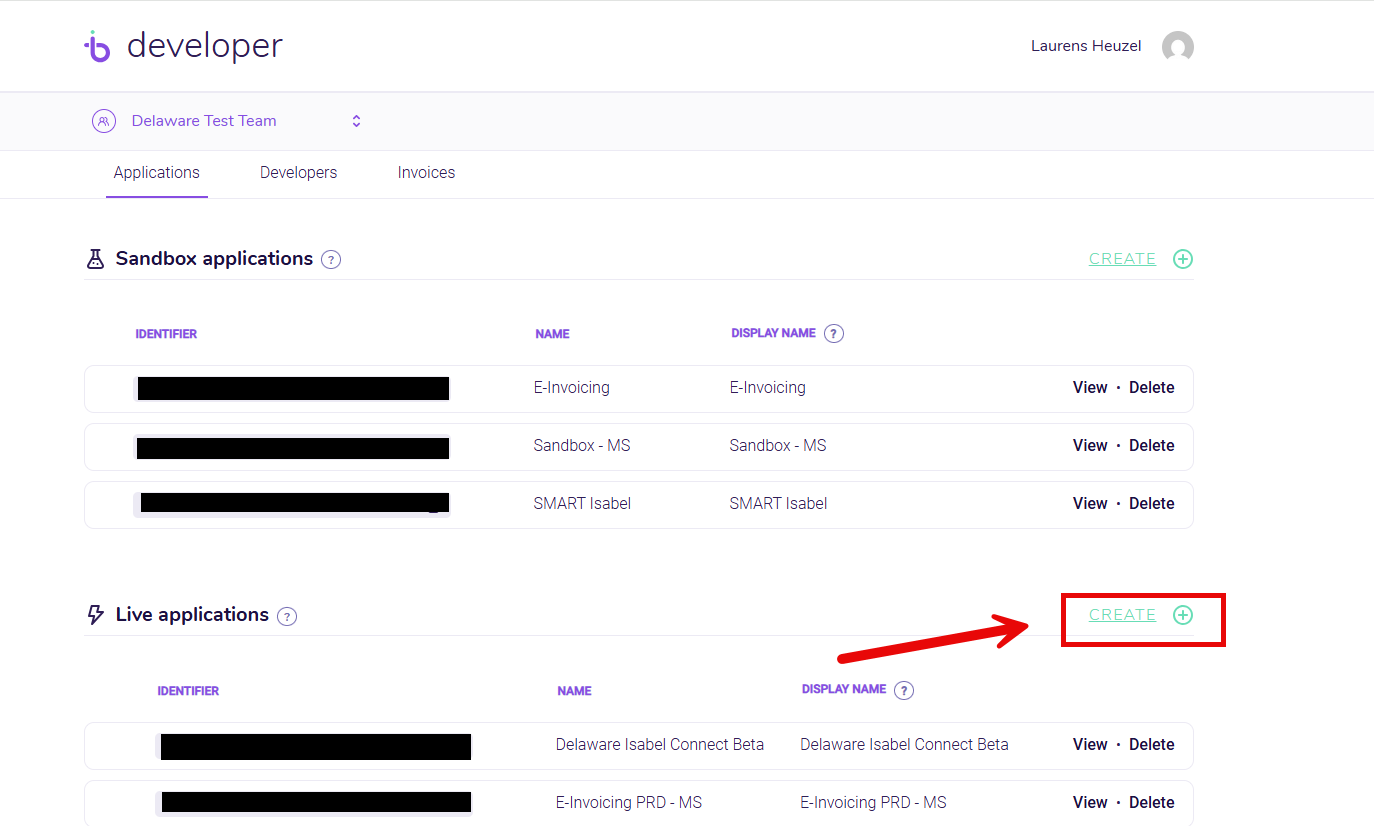Show help for Sandbox Display Name column
Viewport: 1374px width, 826px height.
point(834,334)
